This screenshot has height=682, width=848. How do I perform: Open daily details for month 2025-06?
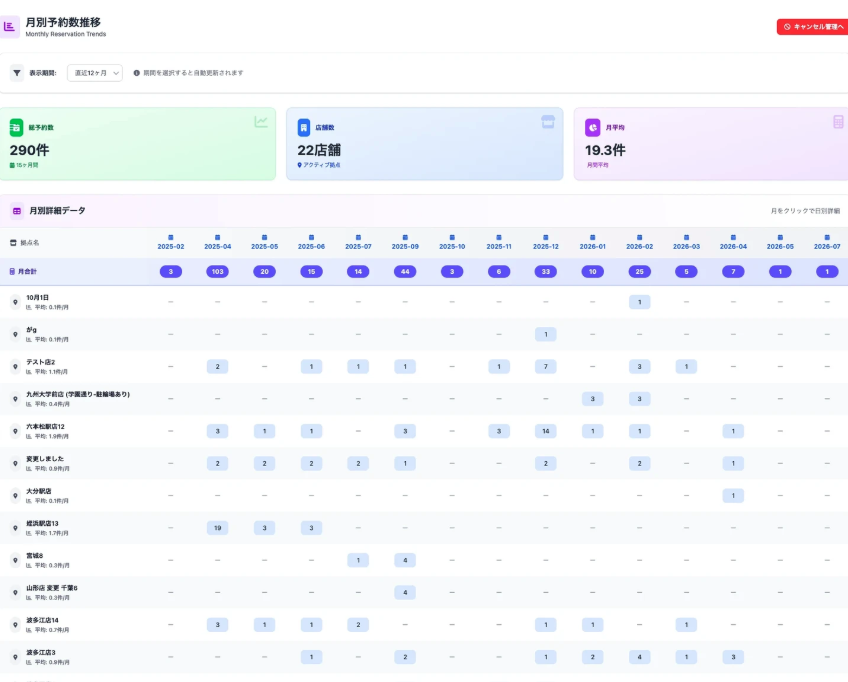312,243
